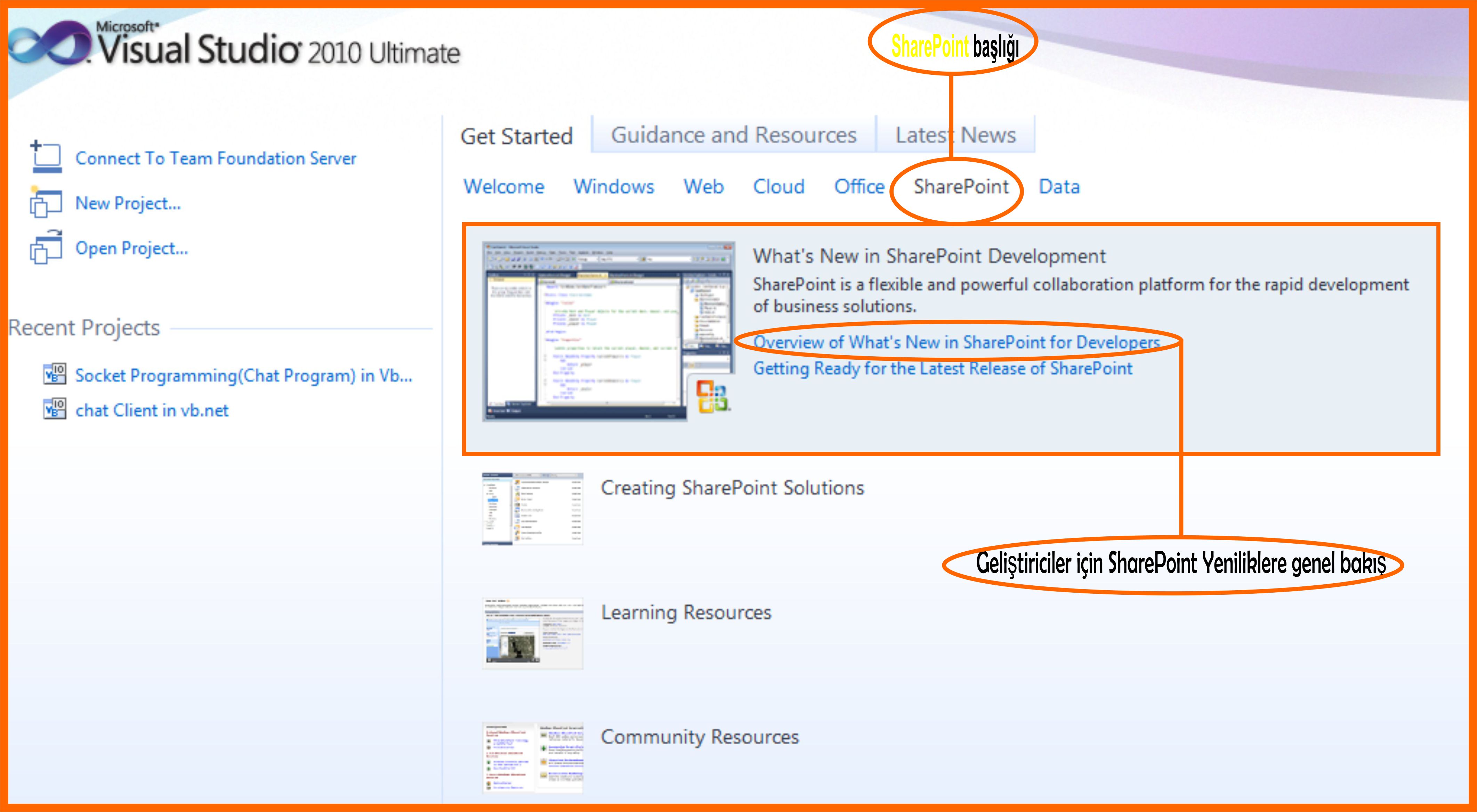Expand the Community Resources section
This screenshot has width=1477, height=812.
point(700,737)
